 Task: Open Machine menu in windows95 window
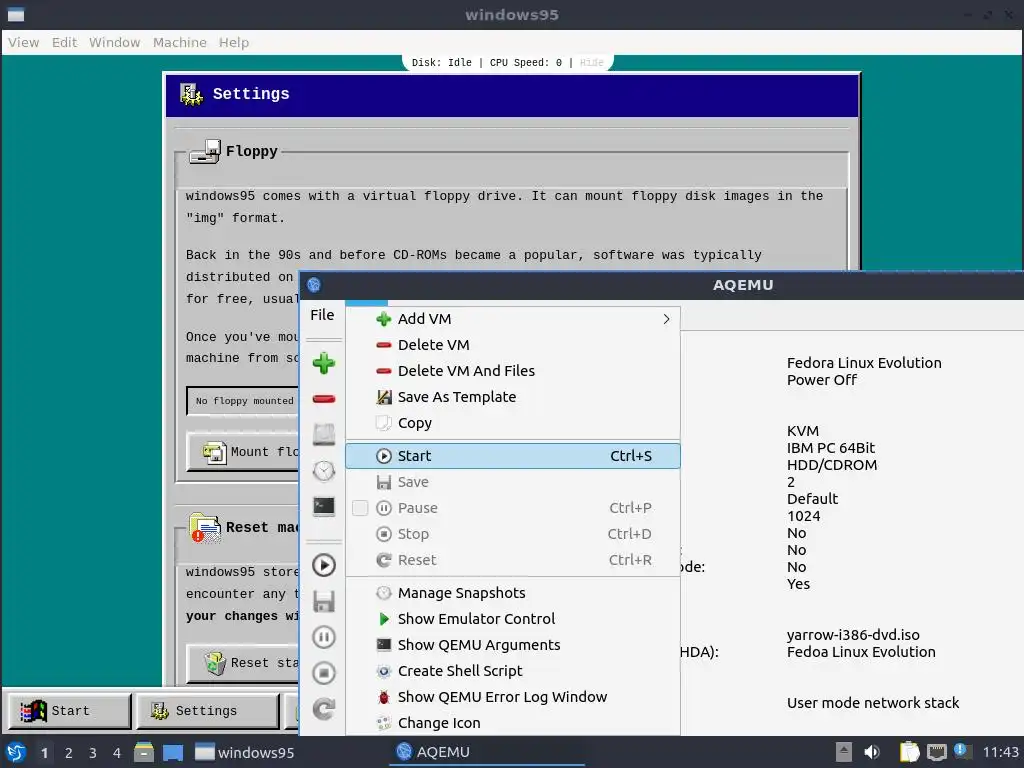coord(180,42)
